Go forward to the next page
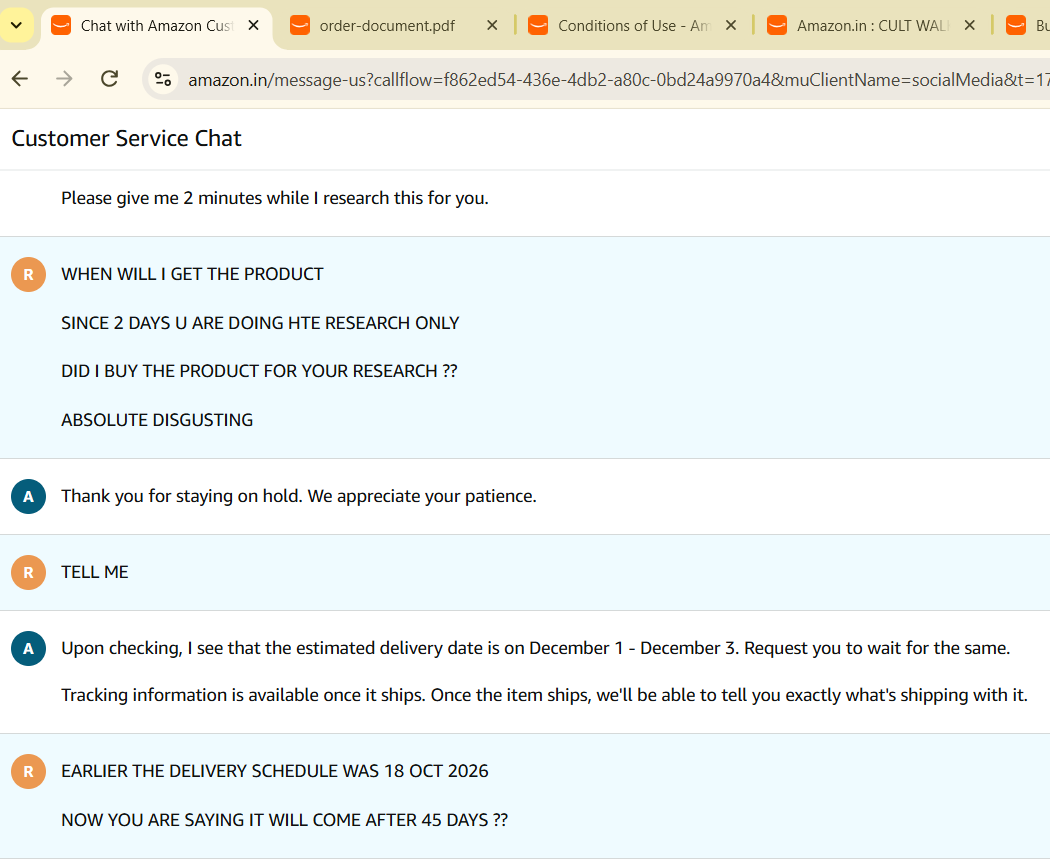The image size is (1050, 865). point(64,79)
